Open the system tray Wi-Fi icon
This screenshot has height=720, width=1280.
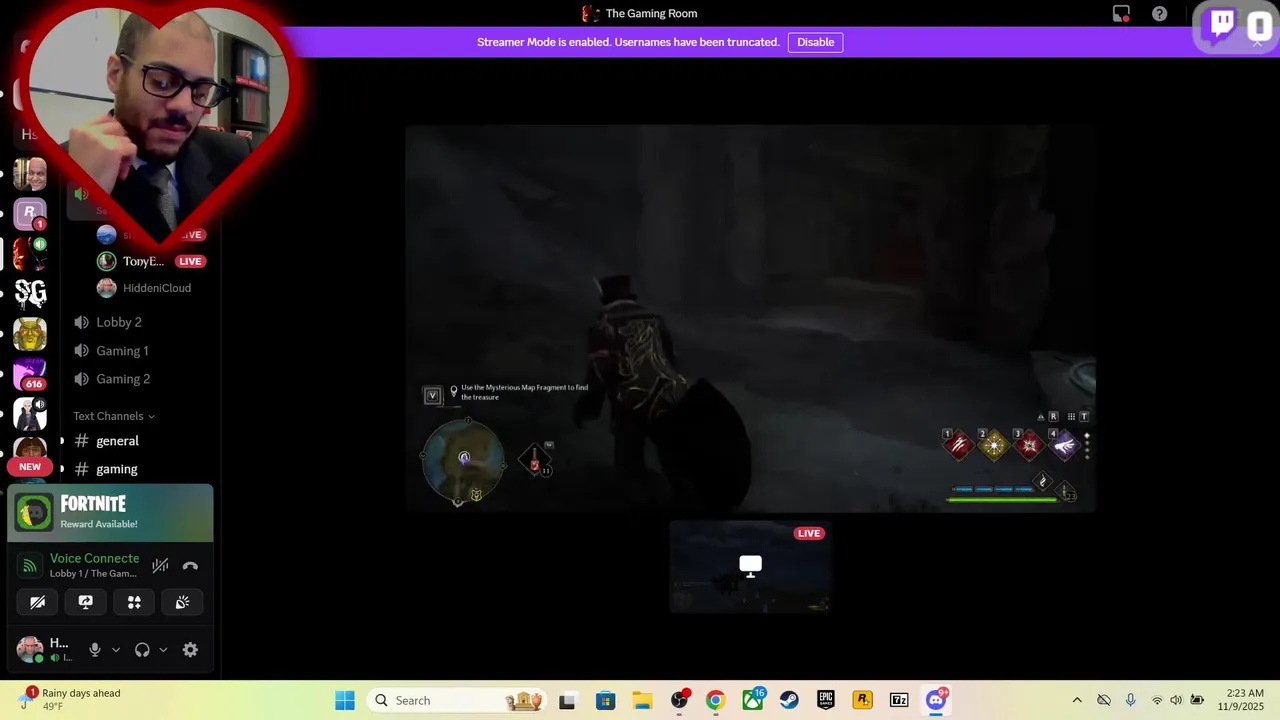pyautogui.click(x=1157, y=700)
